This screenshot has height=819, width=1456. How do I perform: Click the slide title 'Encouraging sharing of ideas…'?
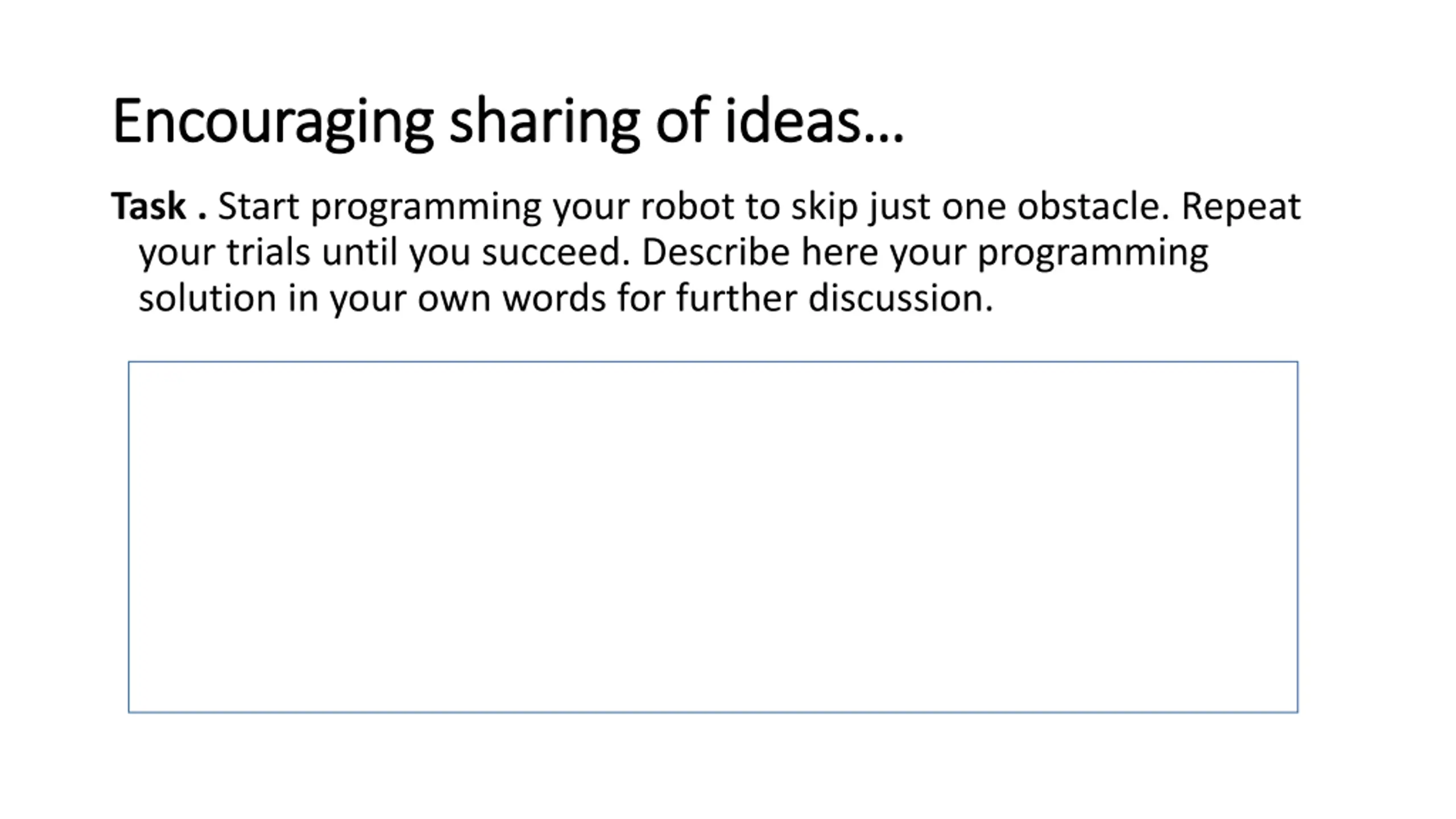coord(508,122)
